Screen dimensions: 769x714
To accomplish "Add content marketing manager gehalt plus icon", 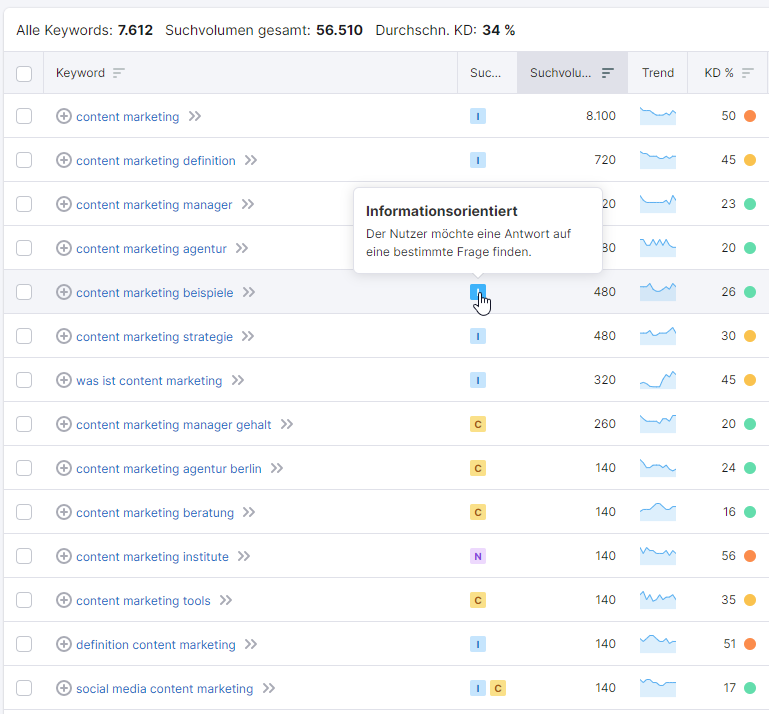I will click(x=64, y=424).
